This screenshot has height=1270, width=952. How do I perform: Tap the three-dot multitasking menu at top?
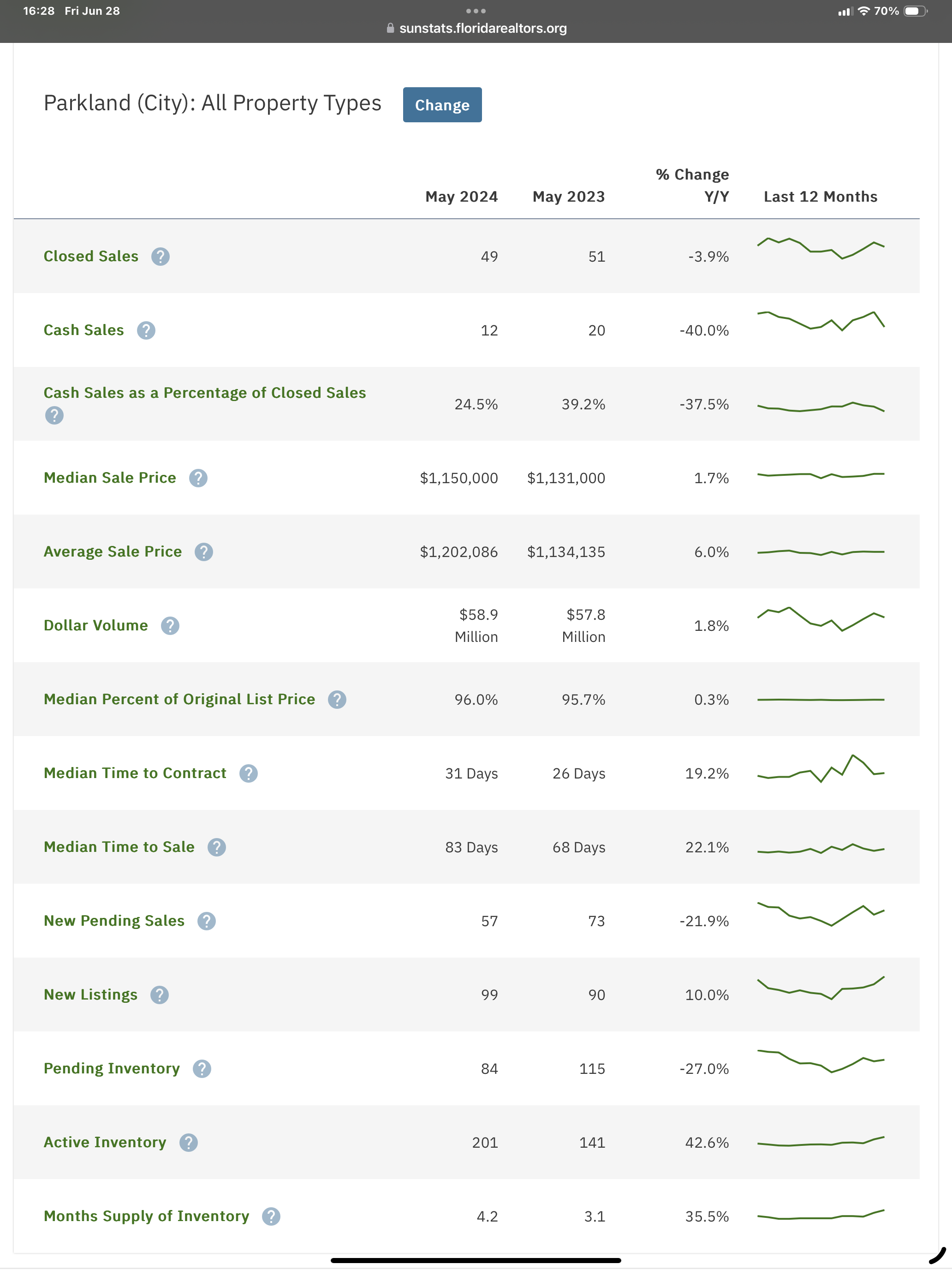(476, 11)
